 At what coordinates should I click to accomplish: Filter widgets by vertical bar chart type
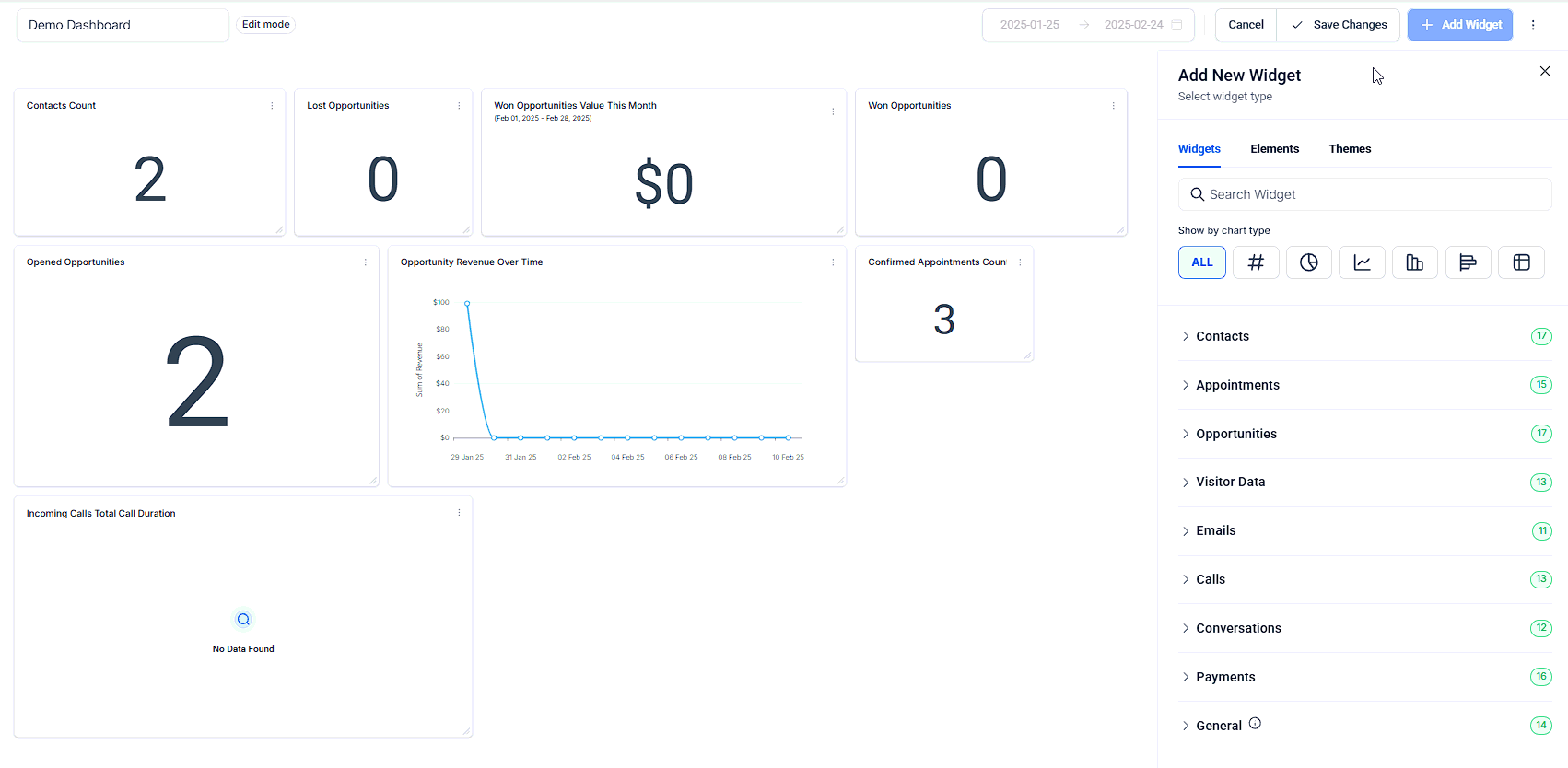1414,262
